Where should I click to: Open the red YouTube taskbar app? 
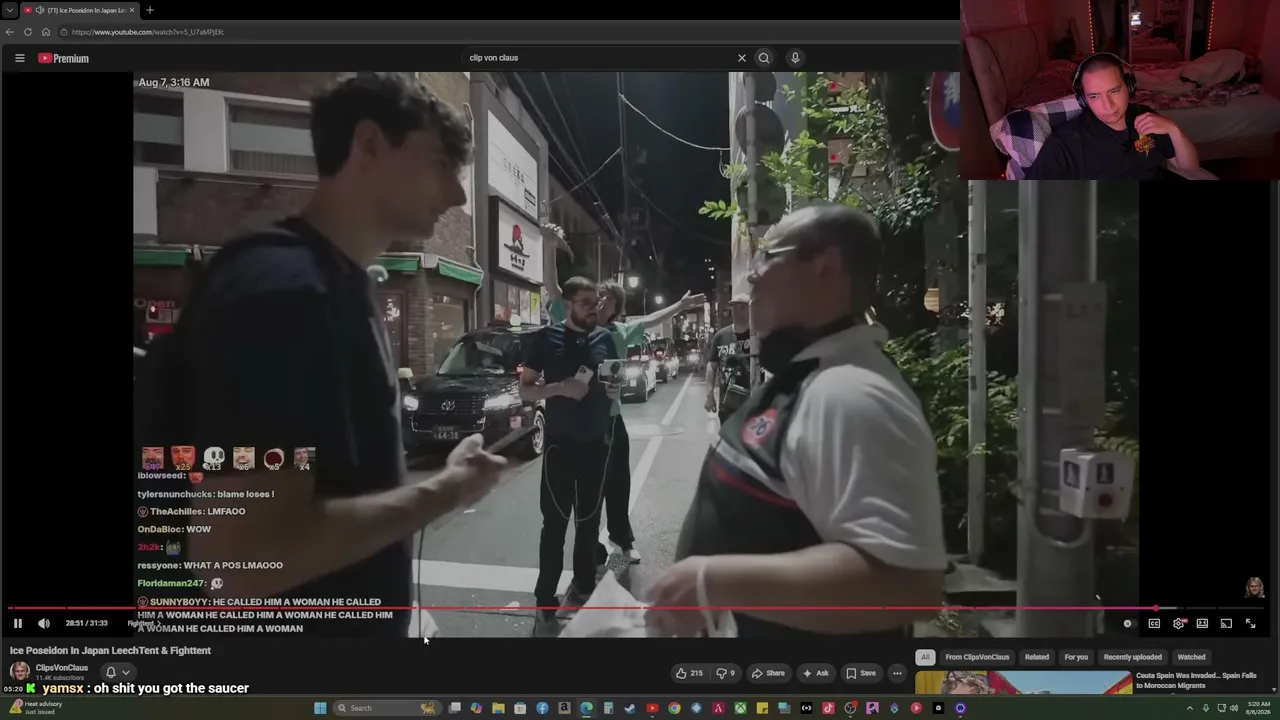(x=652, y=708)
